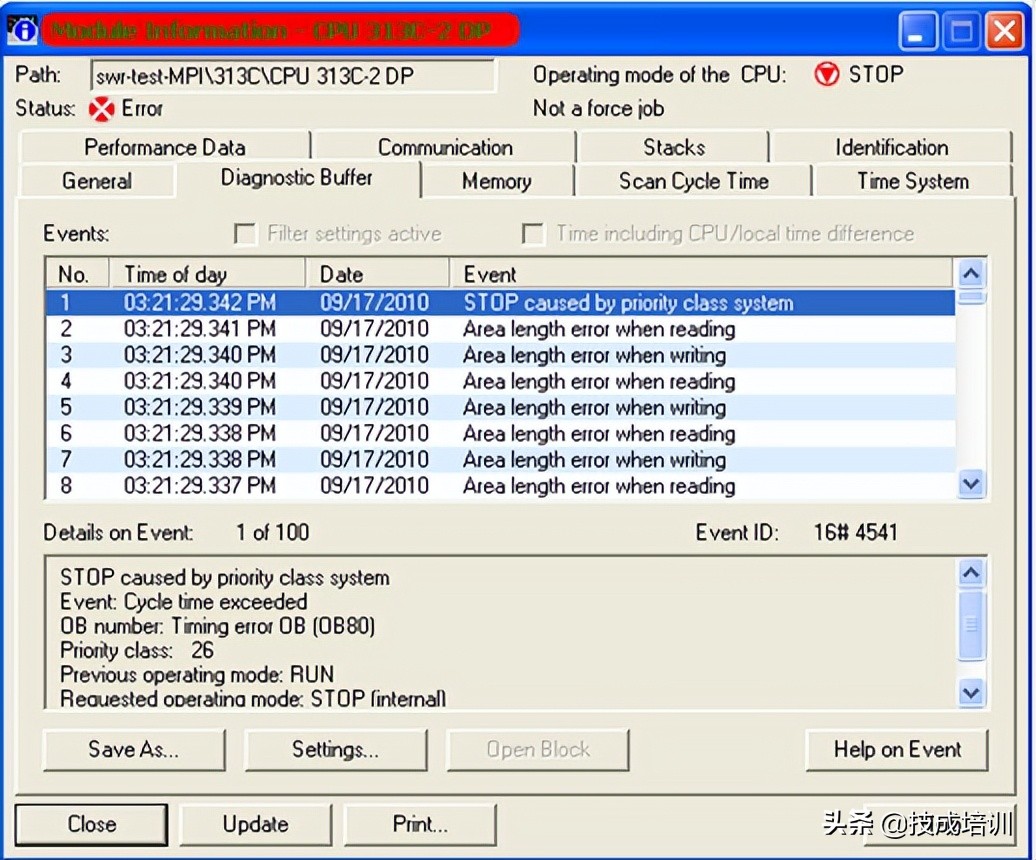Open the Scan Cycle Time tab
The height and width of the screenshot is (860, 1036).
click(693, 181)
